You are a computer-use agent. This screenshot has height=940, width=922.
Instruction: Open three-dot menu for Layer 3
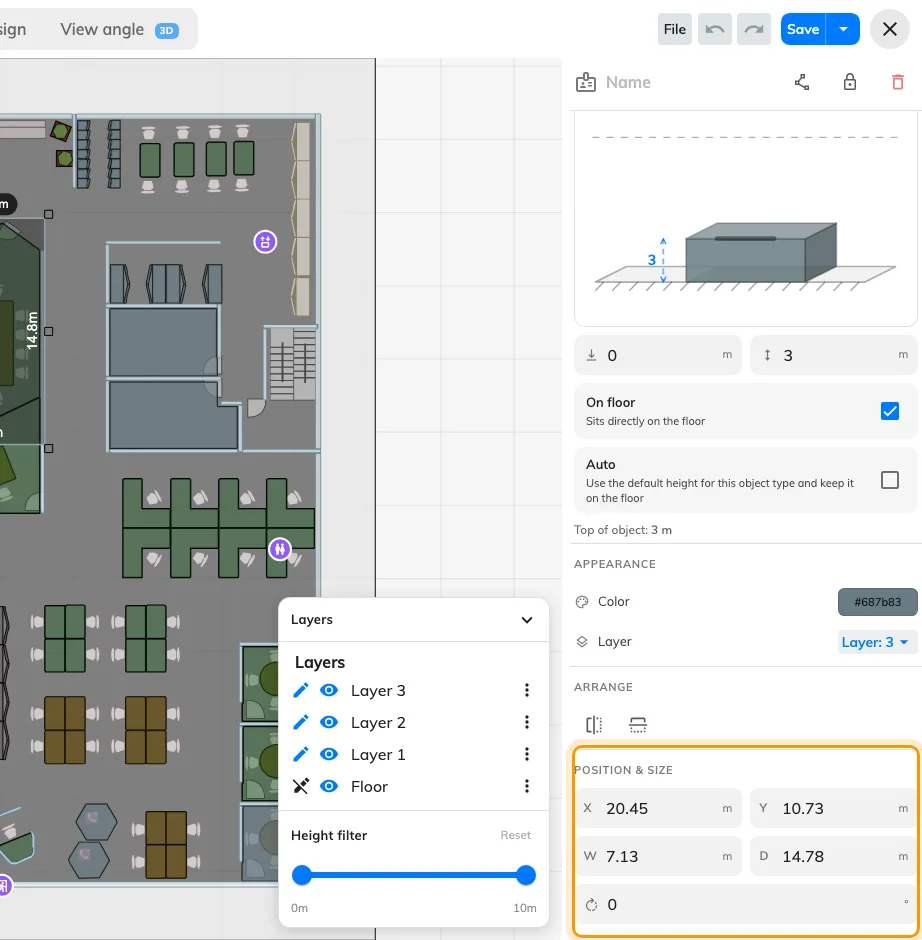(x=527, y=690)
